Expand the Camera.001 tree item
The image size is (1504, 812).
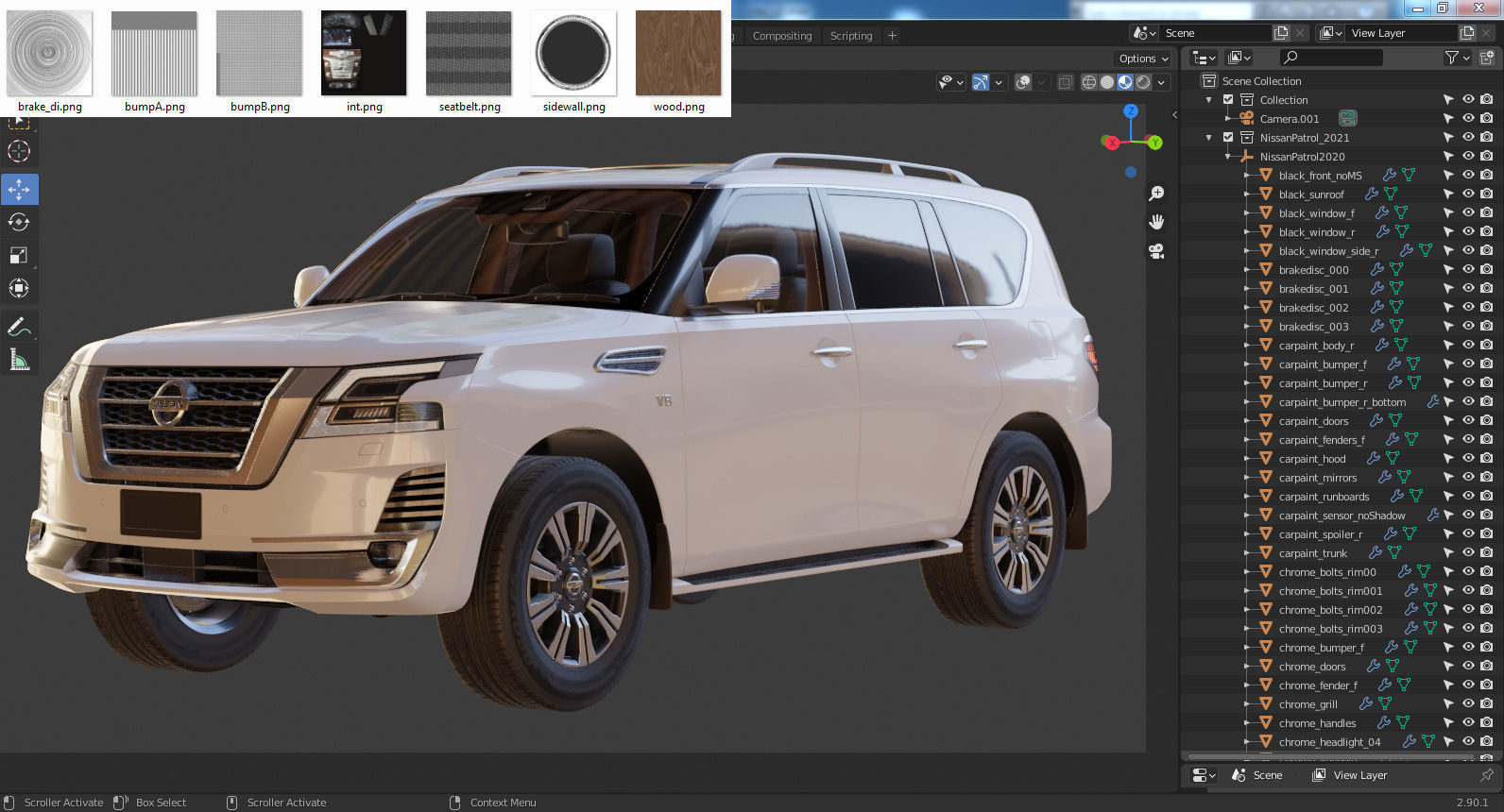click(x=1227, y=118)
